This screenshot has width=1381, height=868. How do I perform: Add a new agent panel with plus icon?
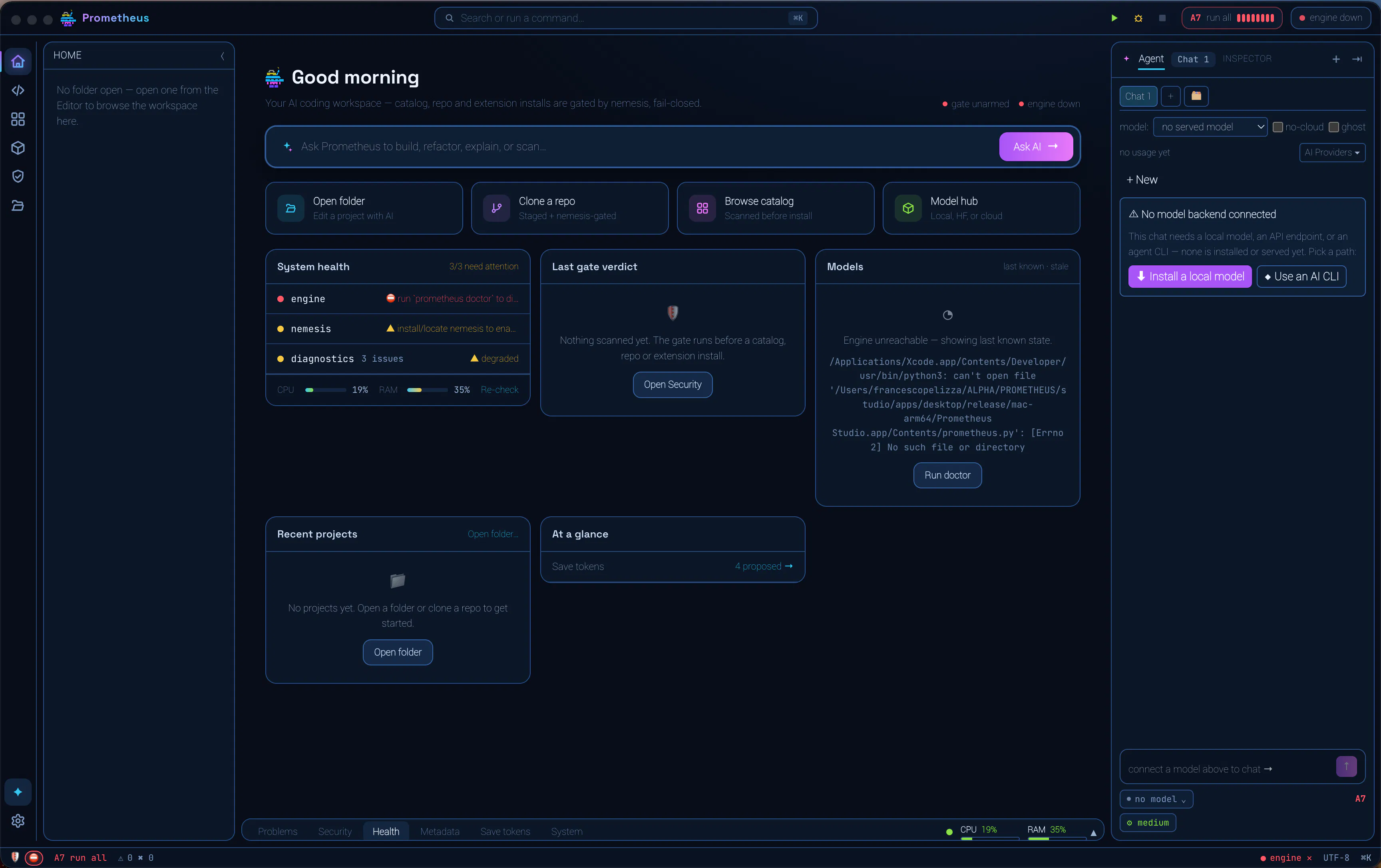1336,59
